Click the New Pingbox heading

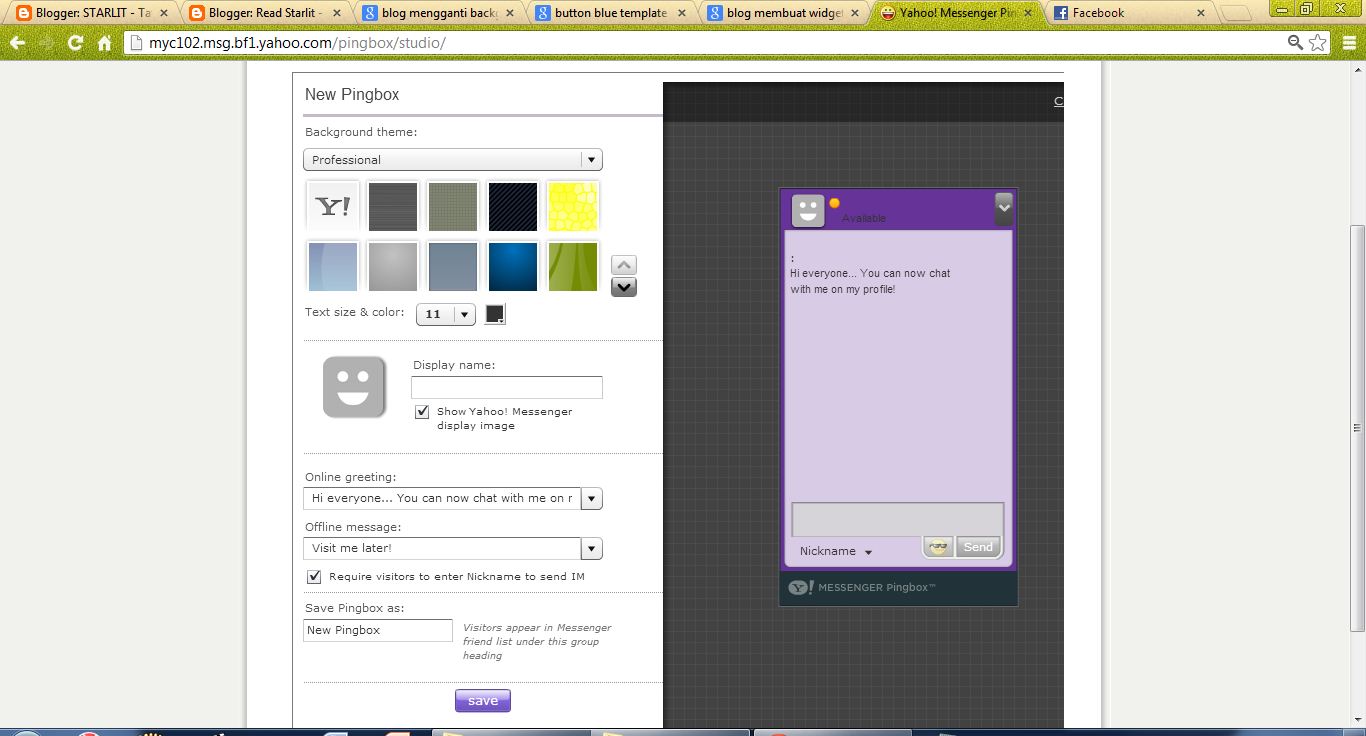pos(352,95)
